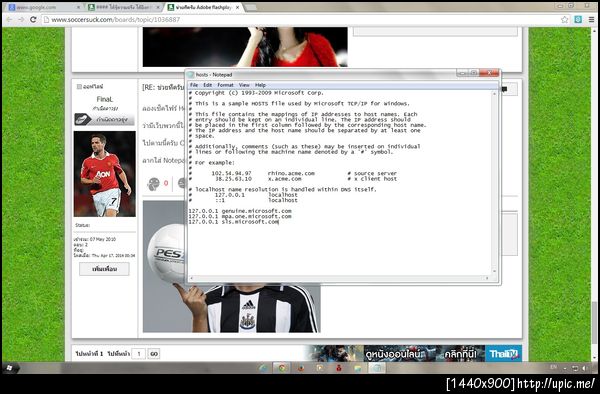Click the Windows Start button
Screen dimensions: 600x394
click(x=9, y=368)
